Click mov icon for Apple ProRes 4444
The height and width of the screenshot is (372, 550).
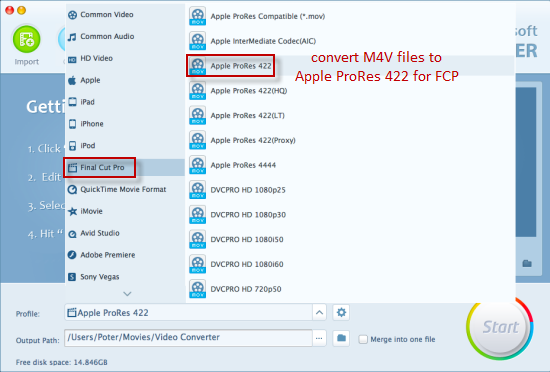(x=197, y=165)
